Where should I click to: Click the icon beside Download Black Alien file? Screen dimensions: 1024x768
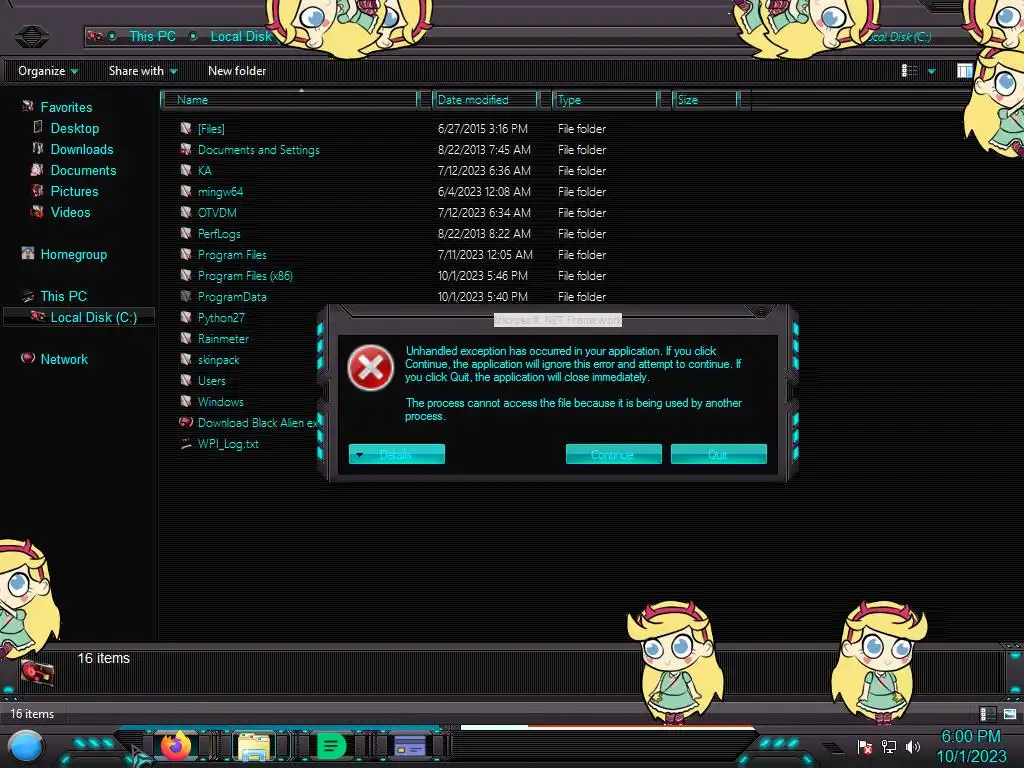[186, 422]
